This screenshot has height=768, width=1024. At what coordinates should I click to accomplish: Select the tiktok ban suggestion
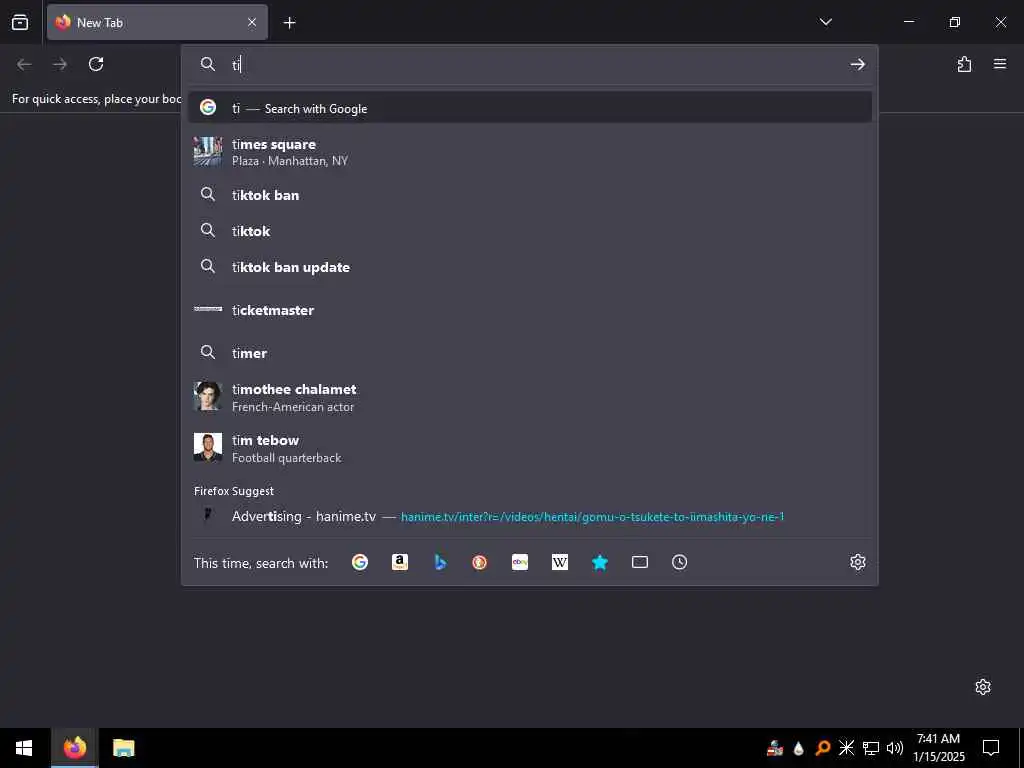530,195
